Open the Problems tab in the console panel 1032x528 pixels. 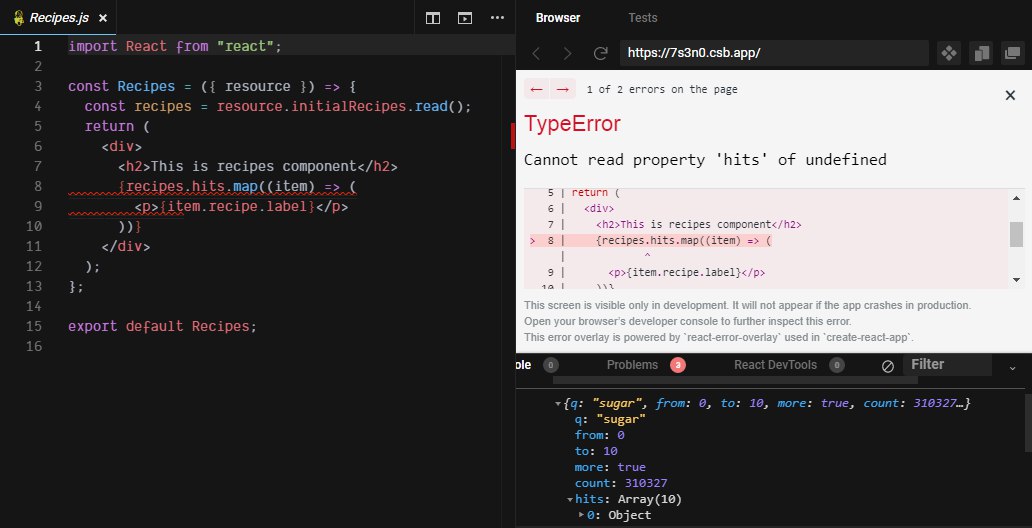[x=632, y=365]
